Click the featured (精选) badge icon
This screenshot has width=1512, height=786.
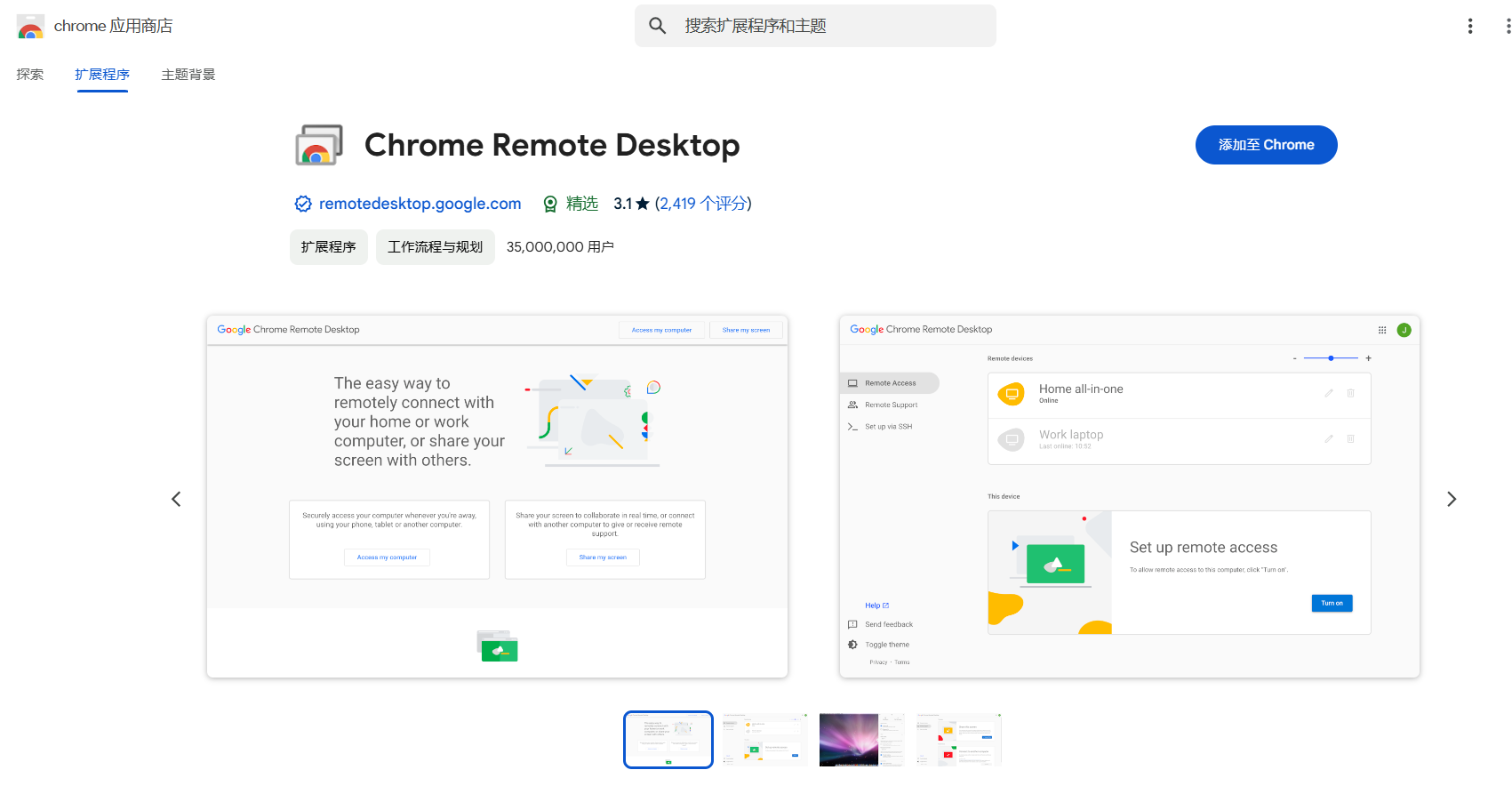pyautogui.click(x=550, y=204)
